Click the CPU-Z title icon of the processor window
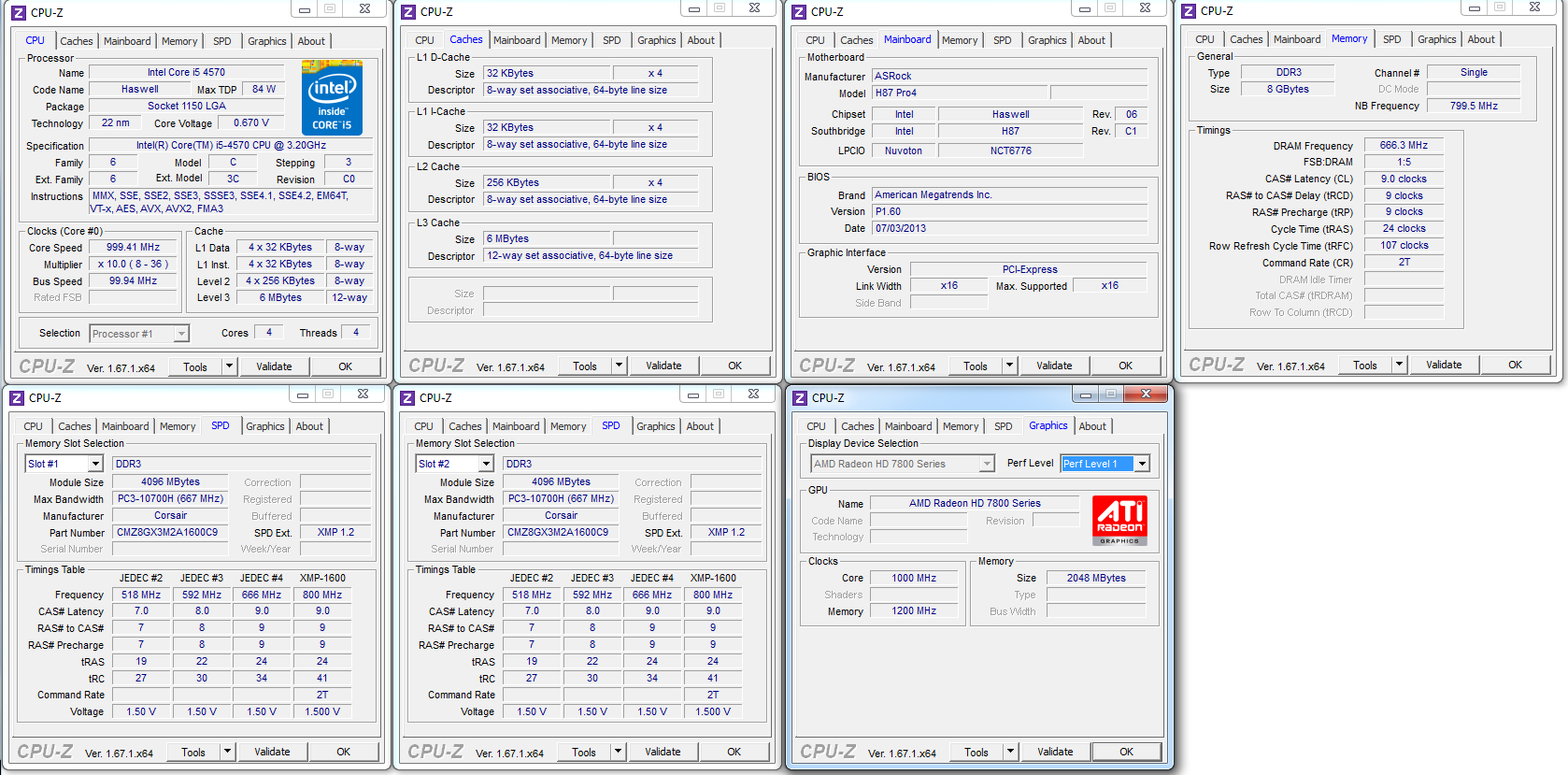This screenshot has height=775, width=1568. point(18,13)
